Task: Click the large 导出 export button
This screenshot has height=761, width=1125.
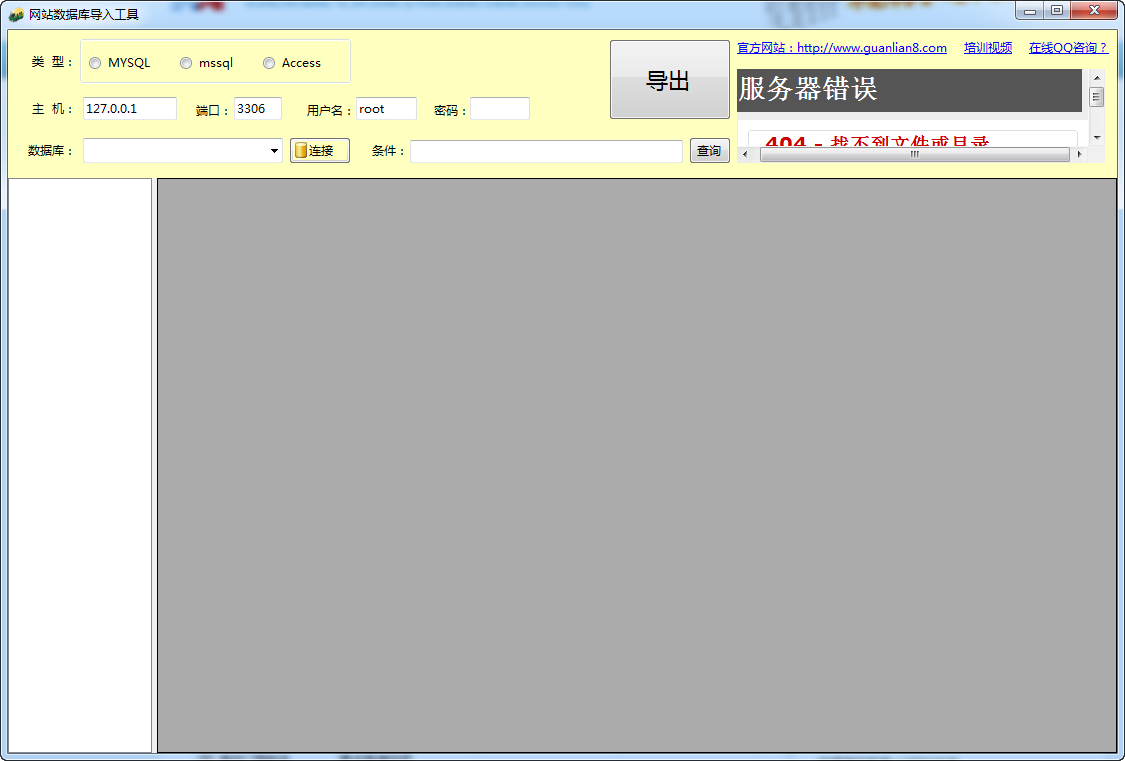Action: point(669,80)
